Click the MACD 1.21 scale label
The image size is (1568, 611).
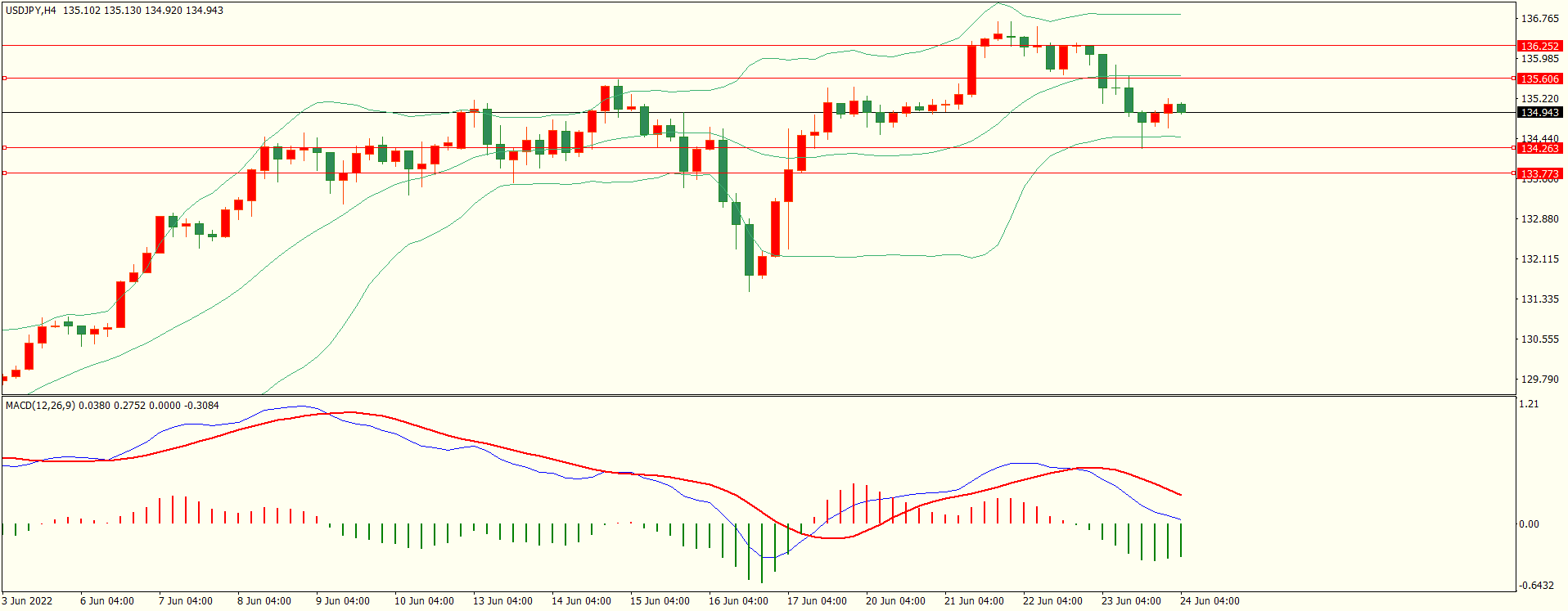(x=1528, y=404)
